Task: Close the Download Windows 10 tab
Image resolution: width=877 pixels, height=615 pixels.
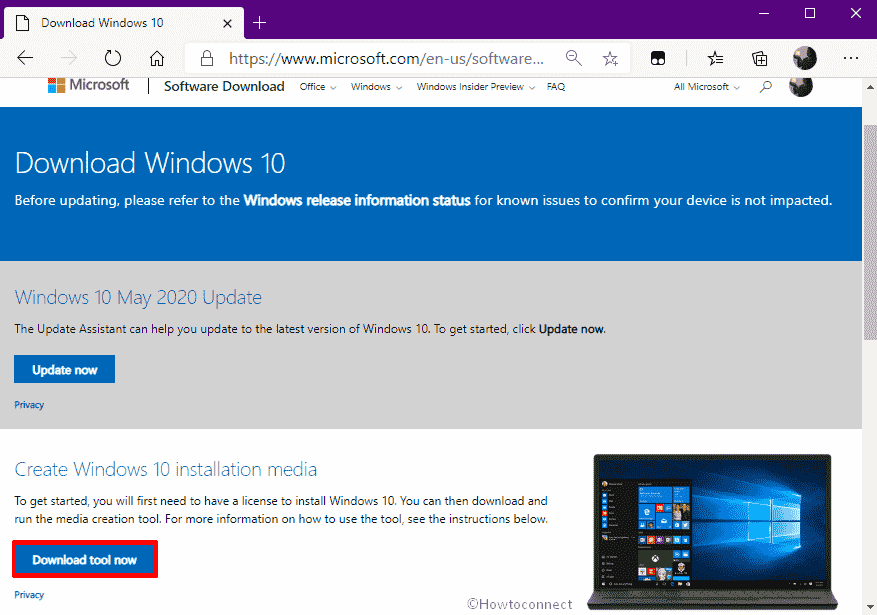Action: coord(227,23)
